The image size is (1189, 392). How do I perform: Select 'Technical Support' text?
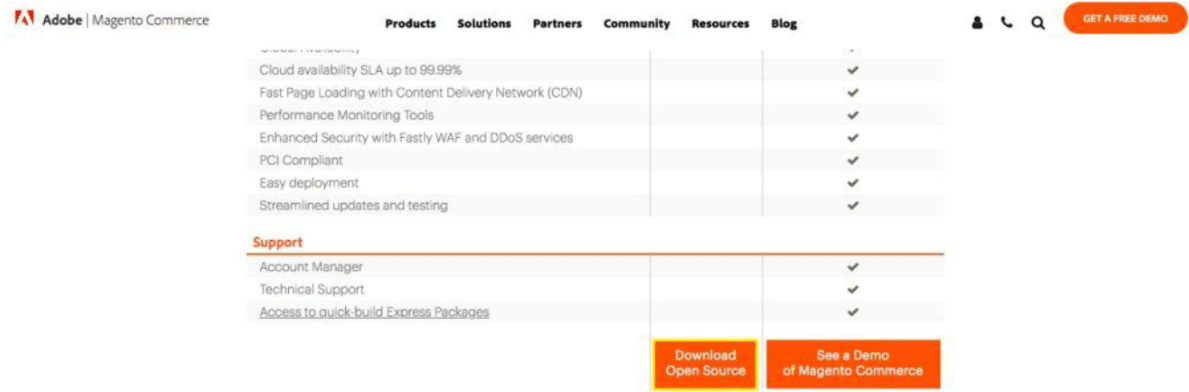(312, 289)
